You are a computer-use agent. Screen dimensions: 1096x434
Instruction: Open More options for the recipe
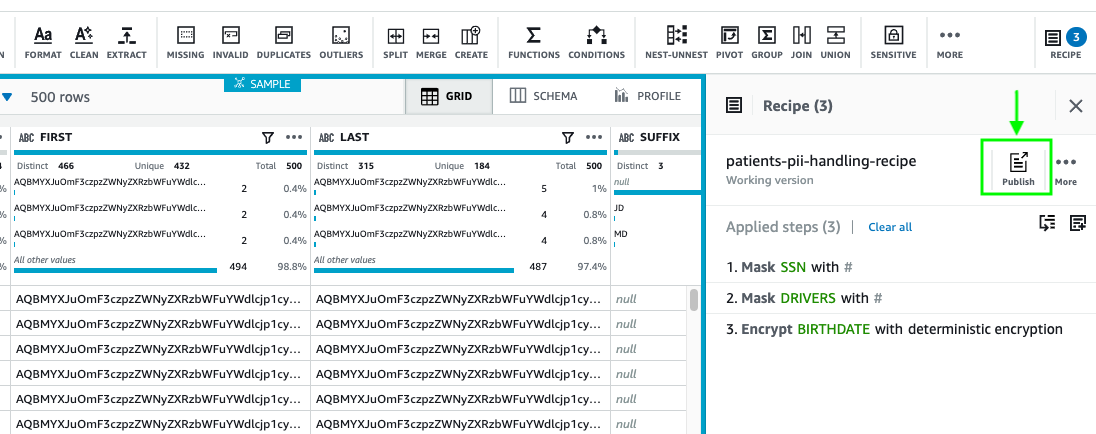click(x=1066, y=169)
